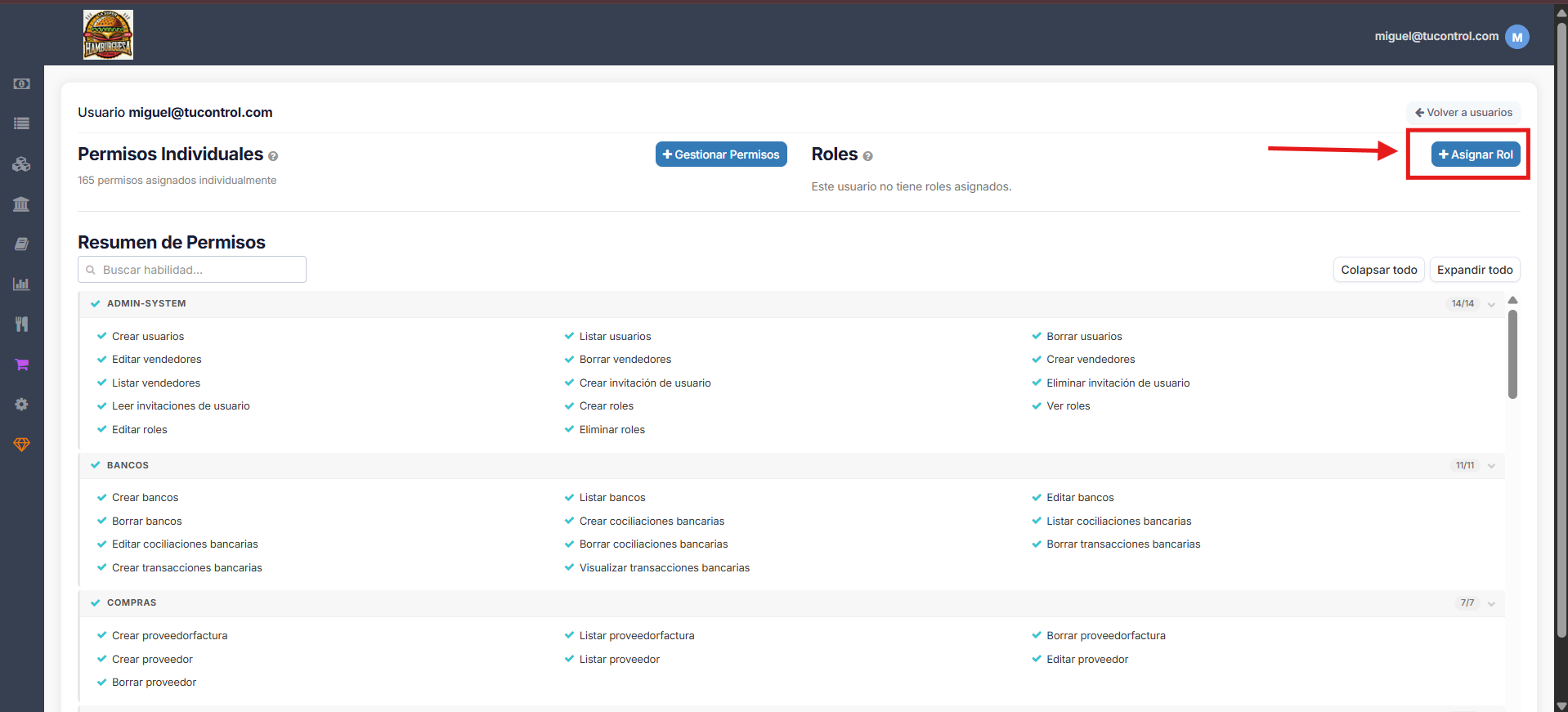Click the orange diamond sidebar icon
The image size is (1568, 712).
coord(21,445)
